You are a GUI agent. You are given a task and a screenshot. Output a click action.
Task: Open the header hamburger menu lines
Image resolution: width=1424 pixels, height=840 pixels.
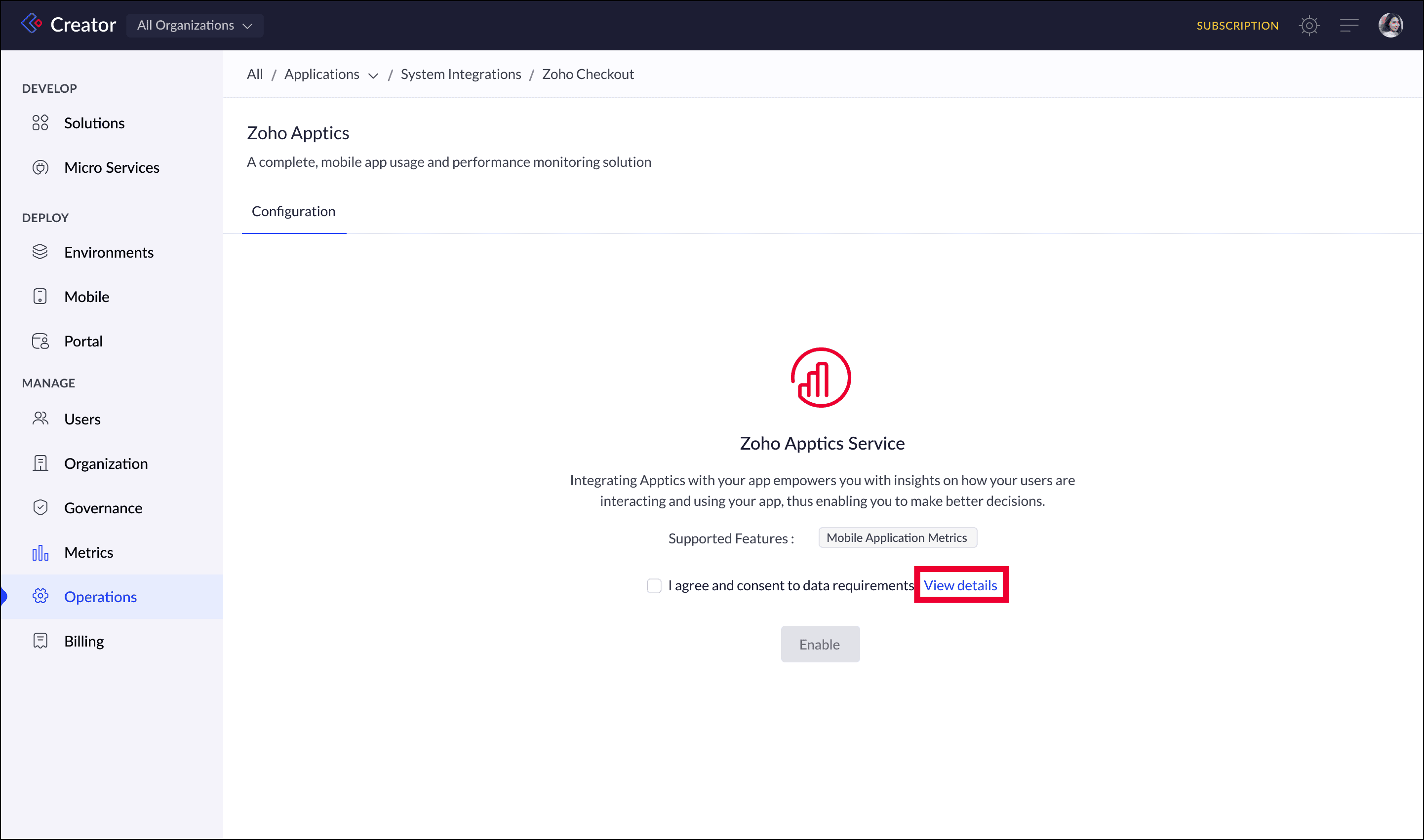coord(1348,26)
